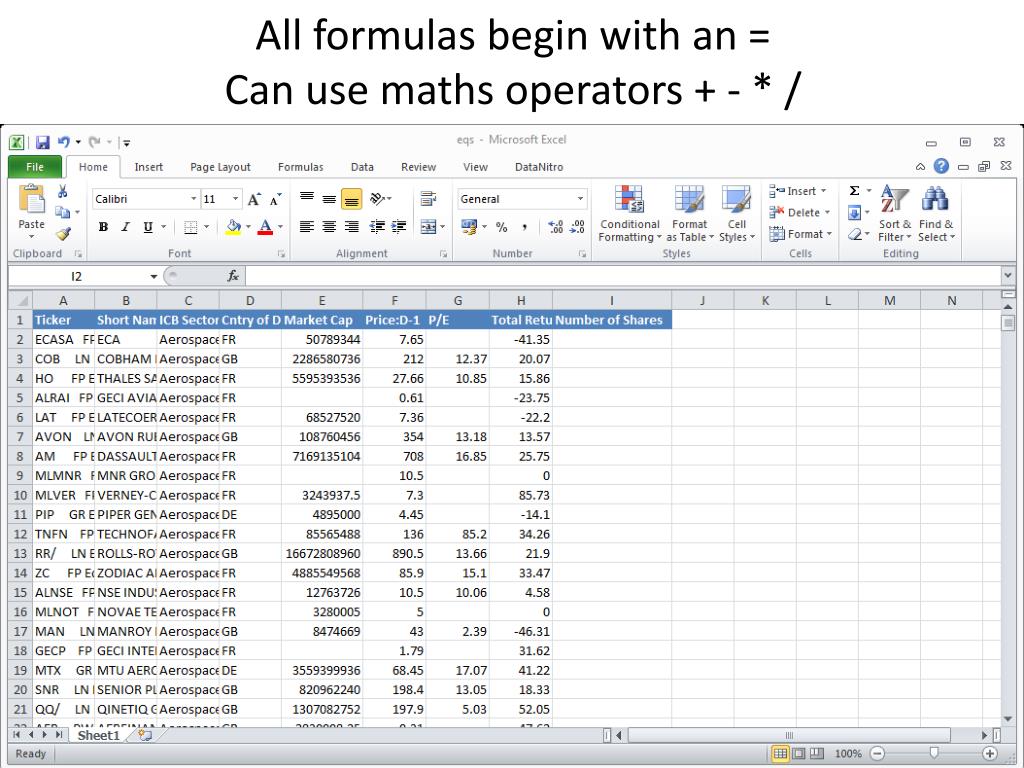Image resolution: width=1024 pixels, height=768 pixels.
Task: Toggle Italic formatting
Action: point(125,227)
